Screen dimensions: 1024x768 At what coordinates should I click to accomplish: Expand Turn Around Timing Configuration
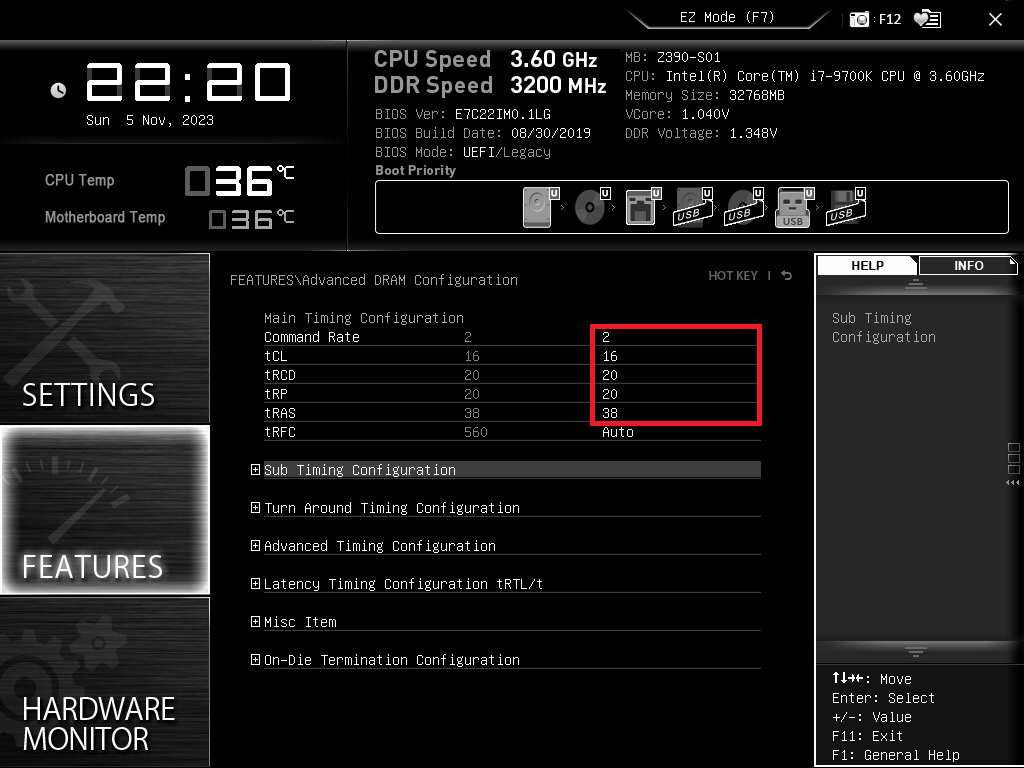tap(391, 508)
